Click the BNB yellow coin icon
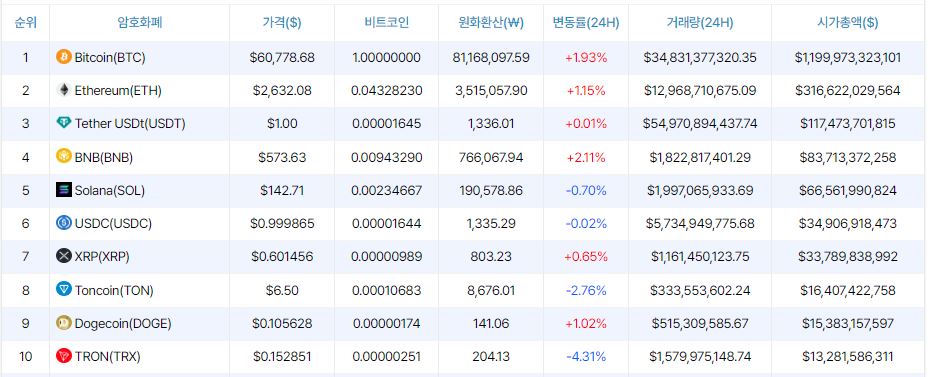The height and width of the screenshot is (377, 928). (x=63, y=157)
